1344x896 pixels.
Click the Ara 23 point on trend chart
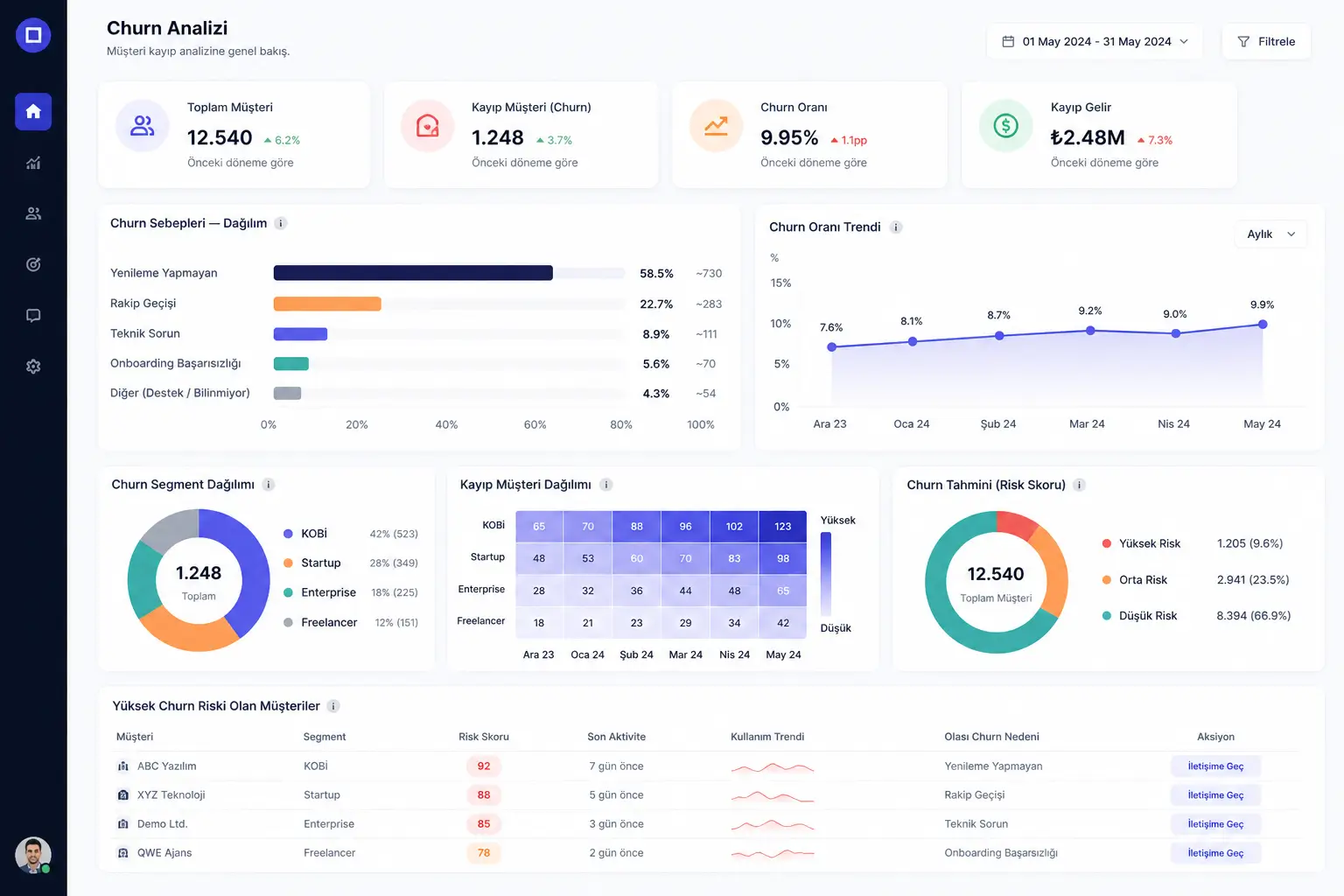point(831,346)
